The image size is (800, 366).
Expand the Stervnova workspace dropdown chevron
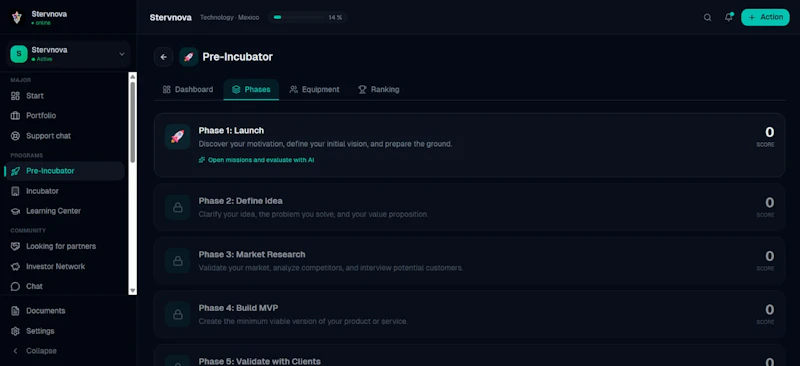pyautogui.click(x=121, y=54)
